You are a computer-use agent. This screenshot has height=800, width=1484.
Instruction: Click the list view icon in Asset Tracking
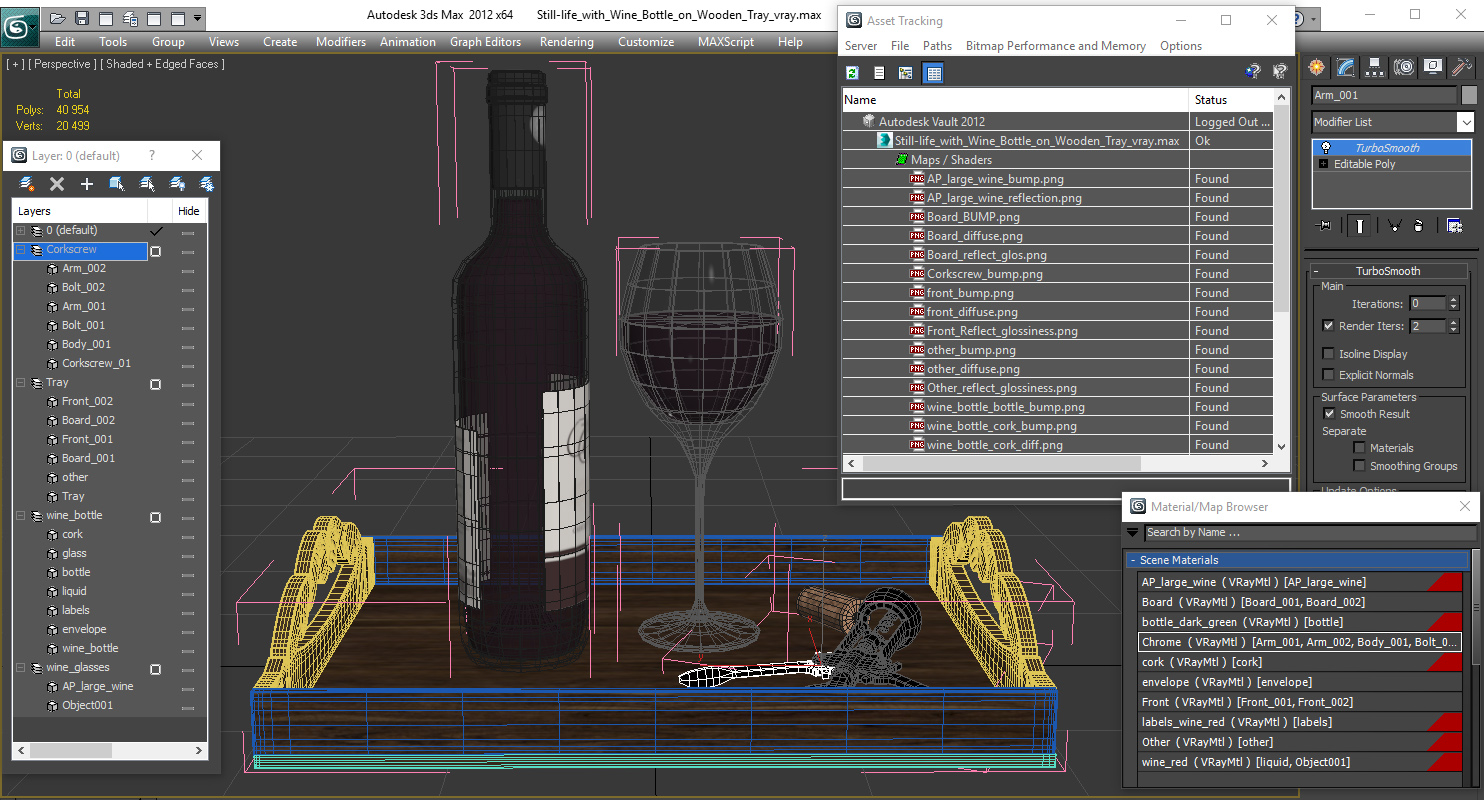coord(879,73)
